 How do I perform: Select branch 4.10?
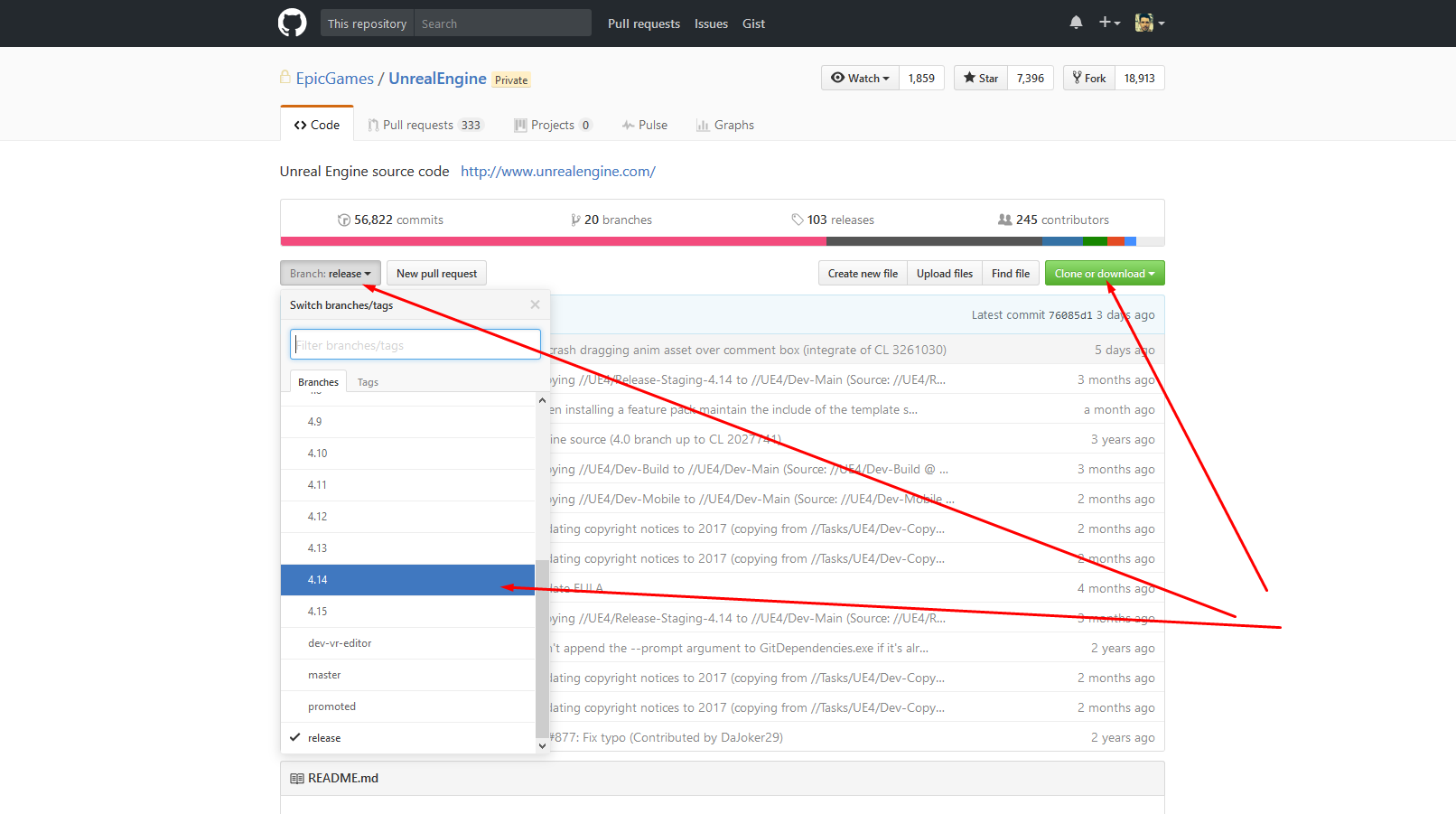click(408, 454)
